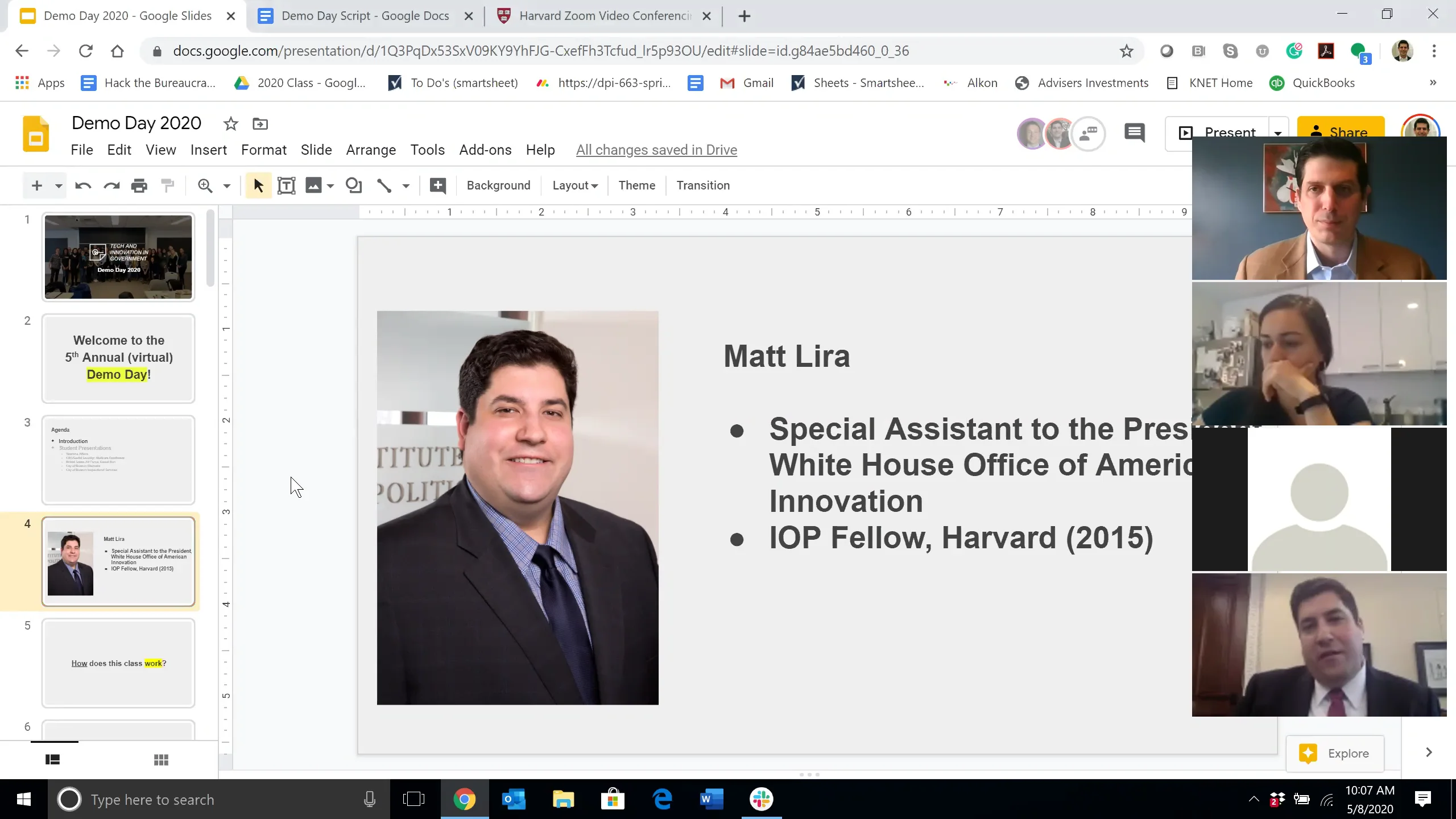Viewport: 1456px width, 819px height.
Task: Open the Add-ons menu
Action: (485, 150)
